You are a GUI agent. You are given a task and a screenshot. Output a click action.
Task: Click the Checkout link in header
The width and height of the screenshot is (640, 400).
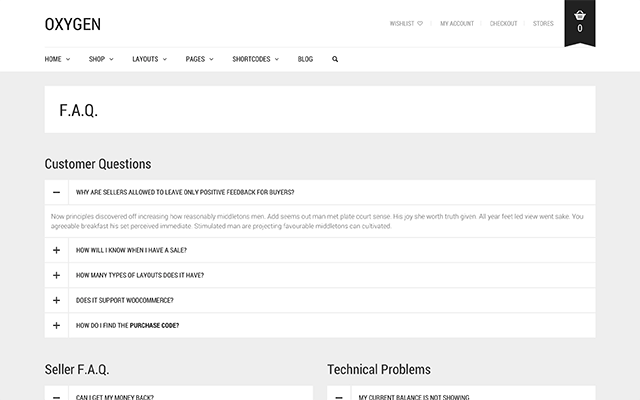coord(503,23)
